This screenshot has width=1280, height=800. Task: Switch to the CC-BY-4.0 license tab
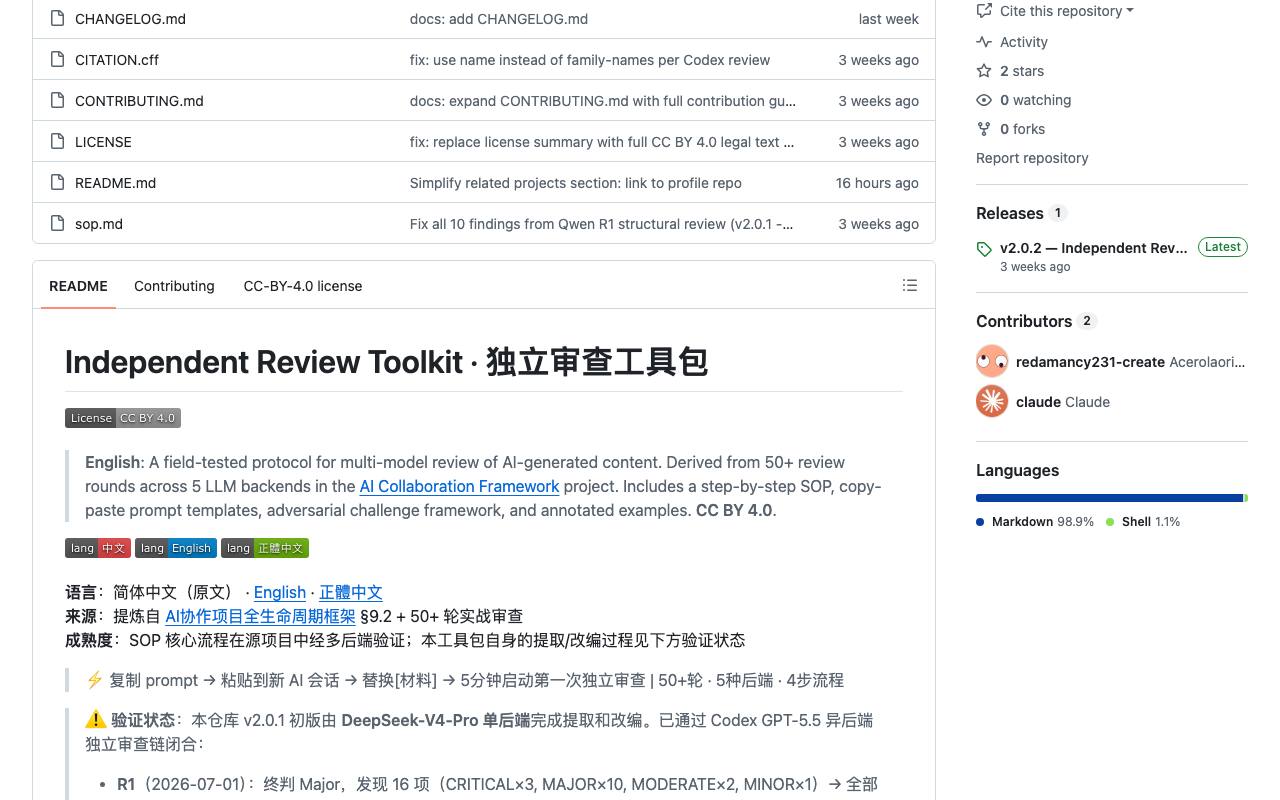pyautogui.click(x=303, y=286)
